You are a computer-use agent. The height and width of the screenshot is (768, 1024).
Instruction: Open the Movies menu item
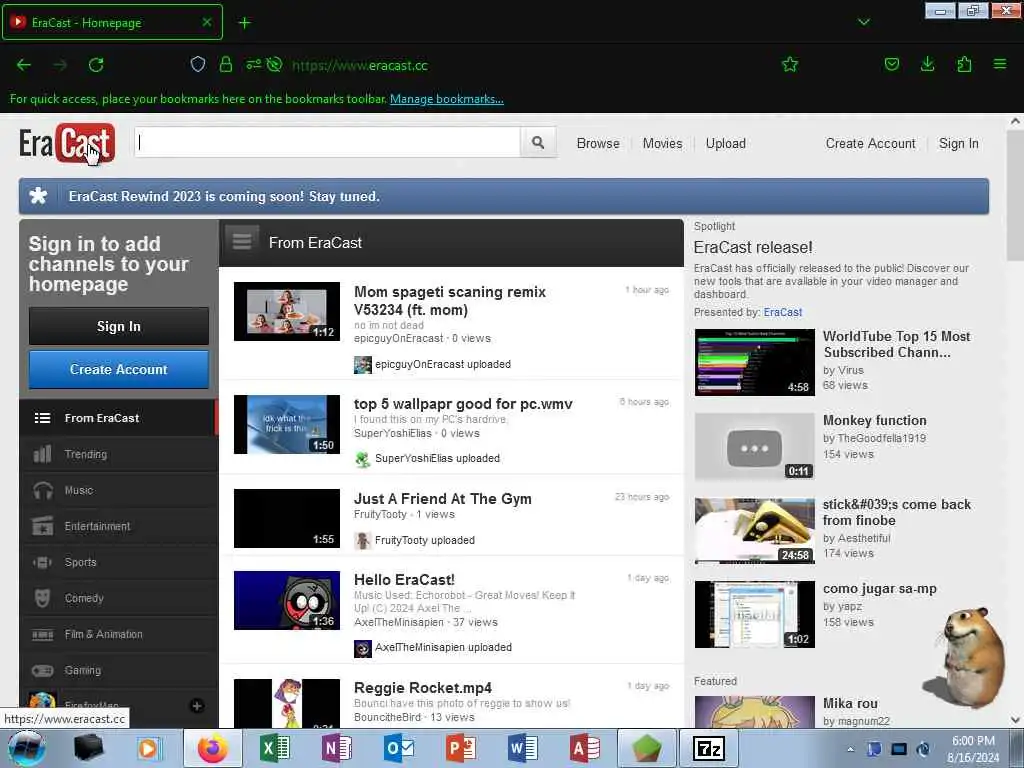tap(662, 143)
